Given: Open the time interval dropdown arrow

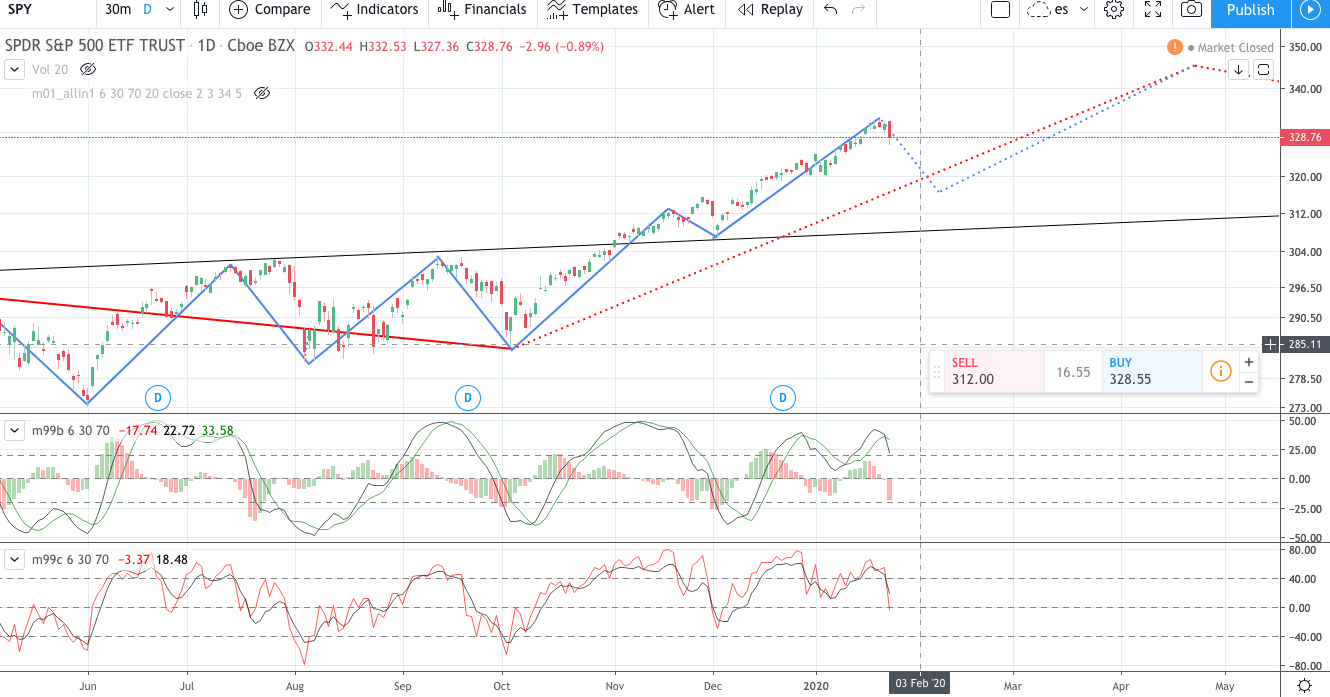Looking at the screenshot, I should 169,9.
